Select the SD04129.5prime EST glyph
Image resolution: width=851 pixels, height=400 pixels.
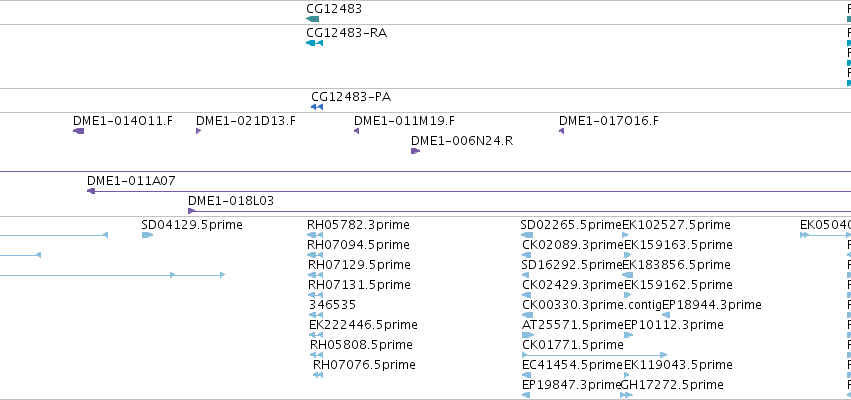click(x=148, y=235)
